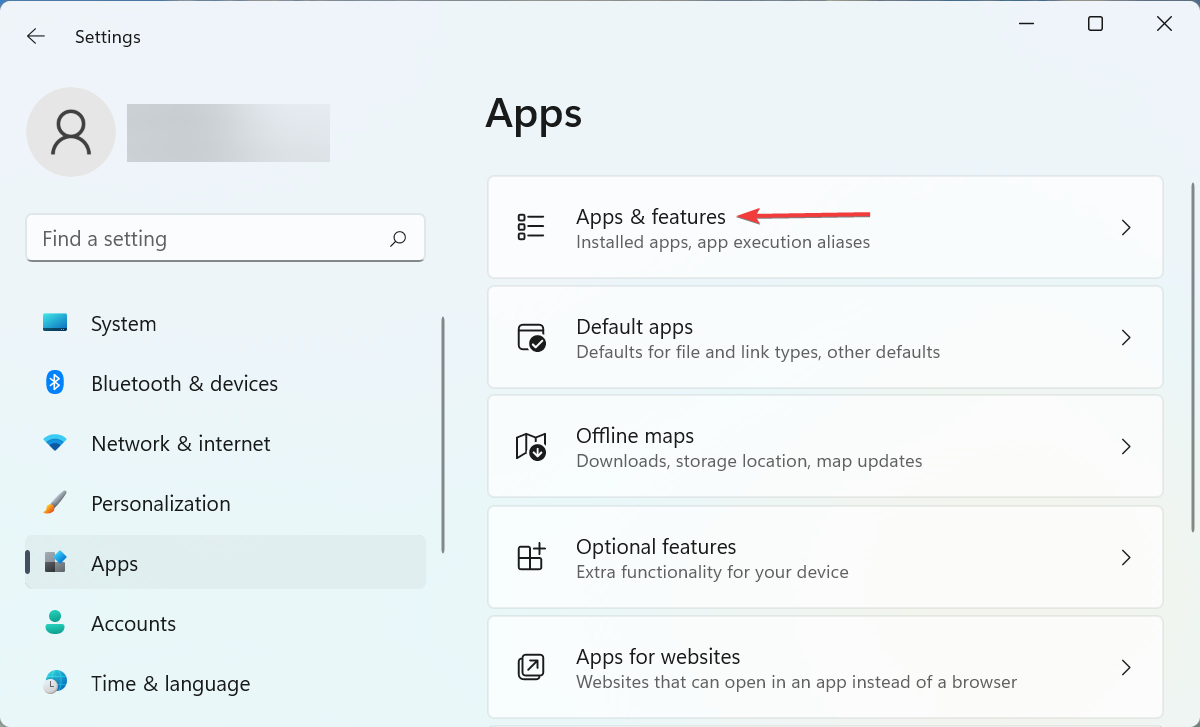Click the search magnifier icon
The height and width of the screenshot is (727, 1200).
(x=397, y=238)
